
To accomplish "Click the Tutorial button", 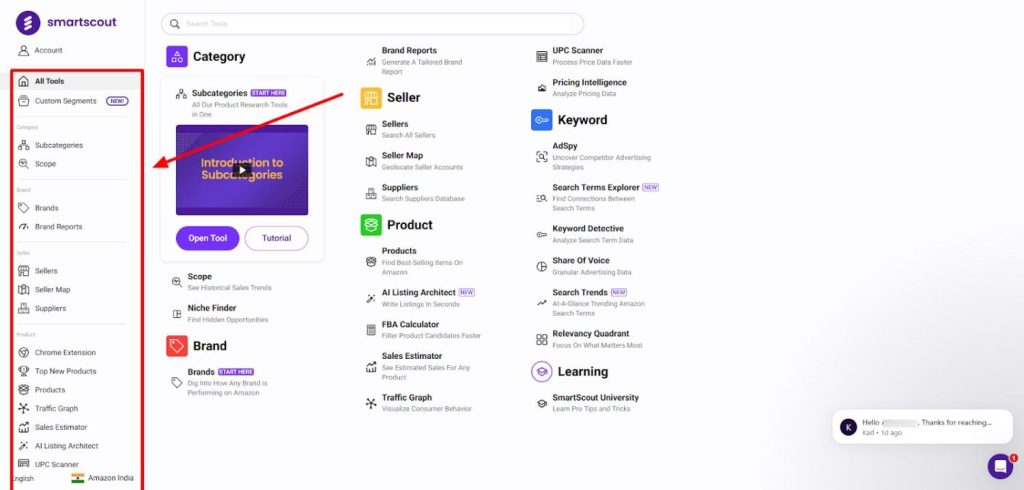I will click(276, 238).
